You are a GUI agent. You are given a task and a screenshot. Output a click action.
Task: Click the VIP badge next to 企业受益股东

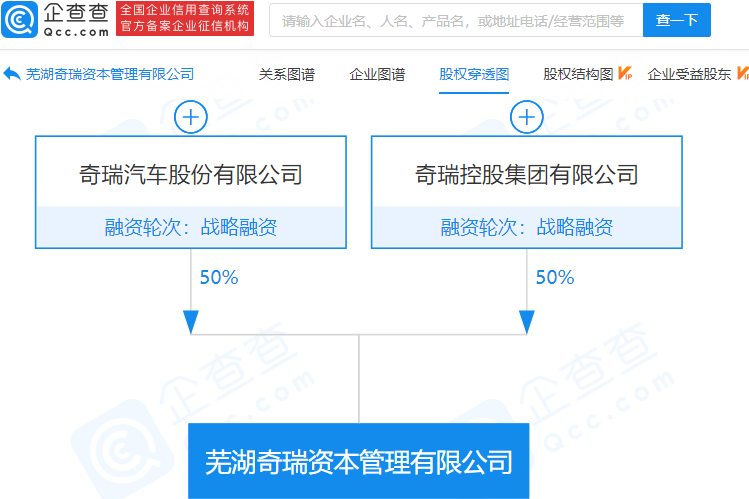click(743, 74)
